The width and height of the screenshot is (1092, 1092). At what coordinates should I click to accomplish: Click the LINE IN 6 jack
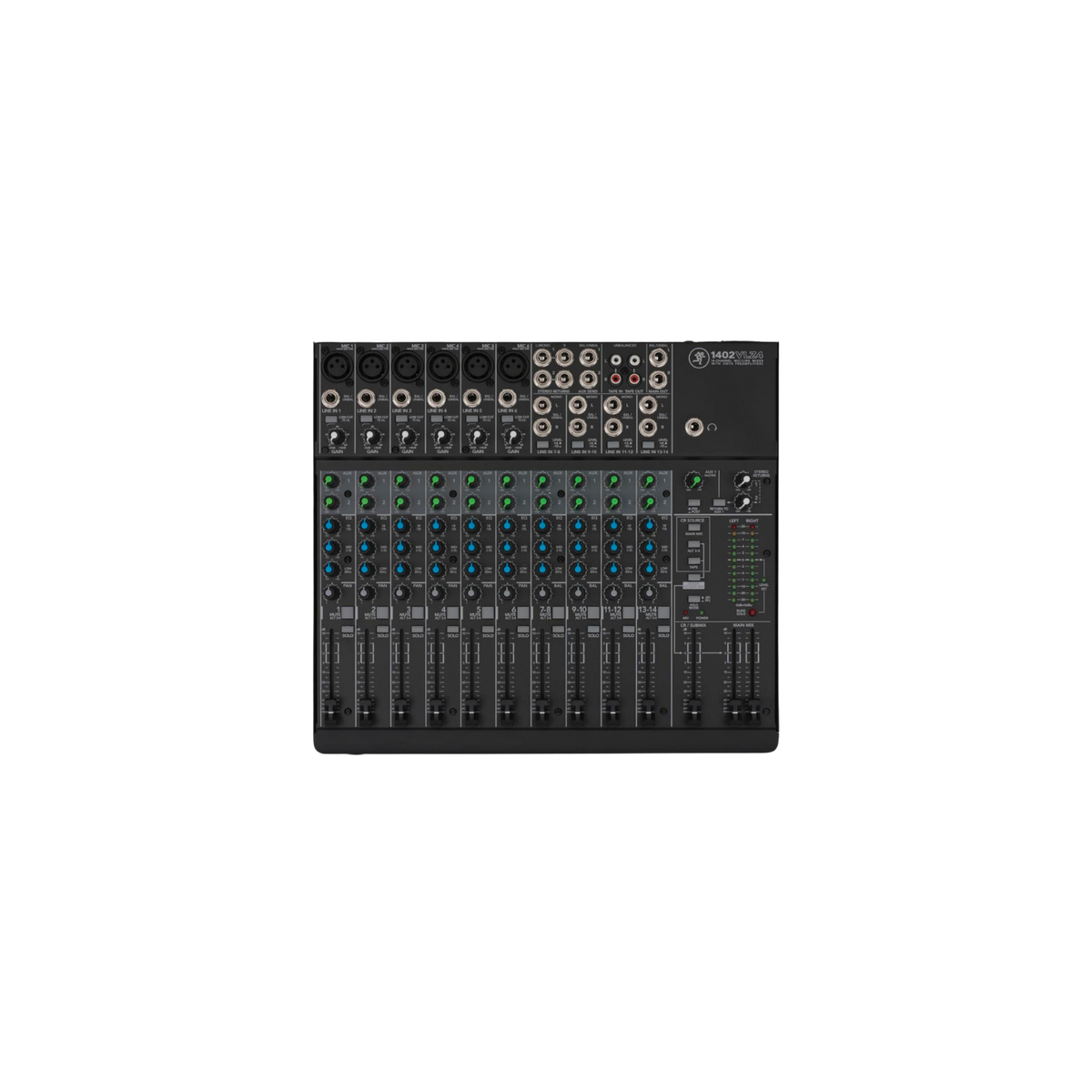pos(507,399)
